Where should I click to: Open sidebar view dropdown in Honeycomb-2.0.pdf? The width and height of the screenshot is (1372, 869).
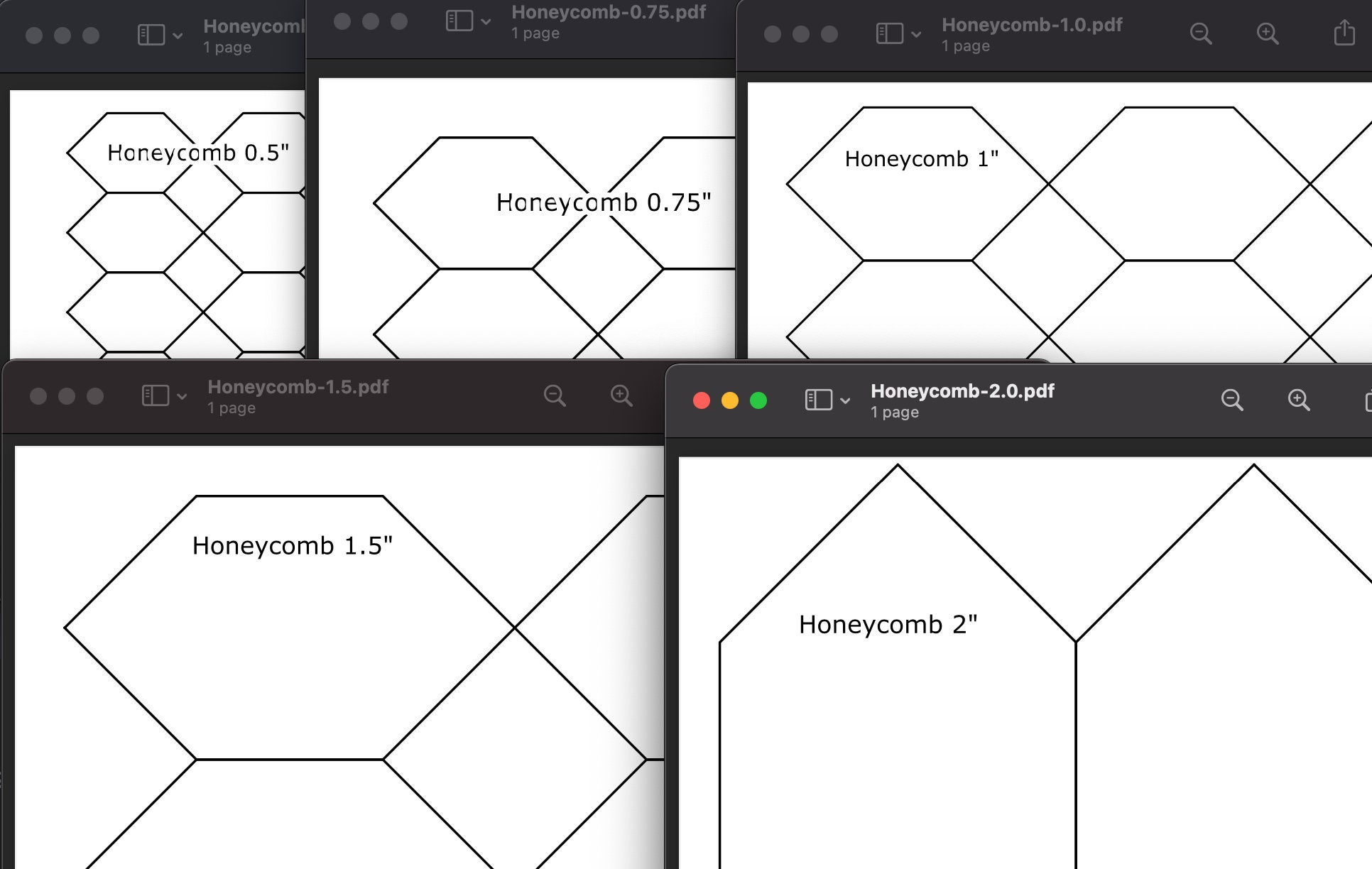point(845,400)
